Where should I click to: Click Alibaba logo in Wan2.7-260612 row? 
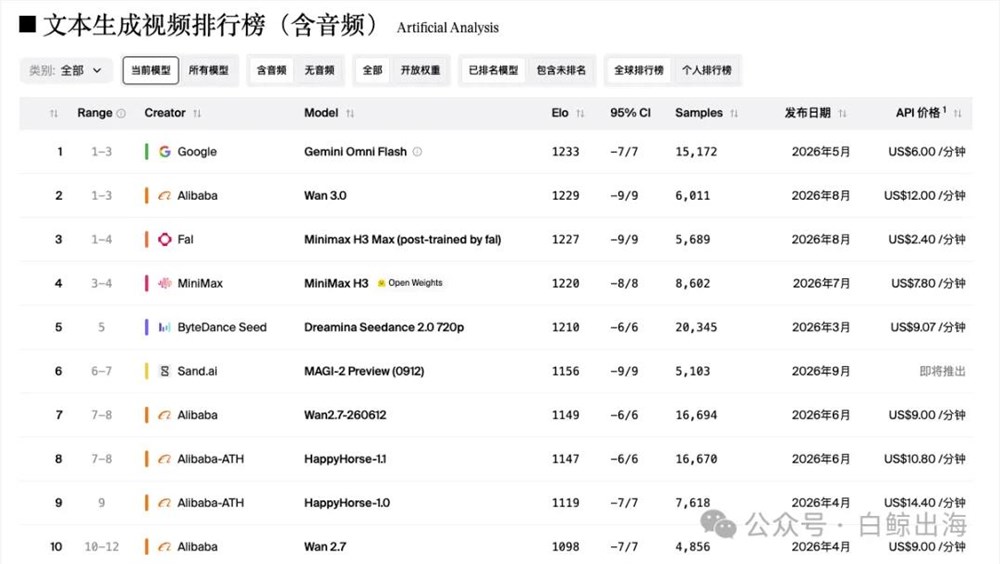click(x=165, y=415)
